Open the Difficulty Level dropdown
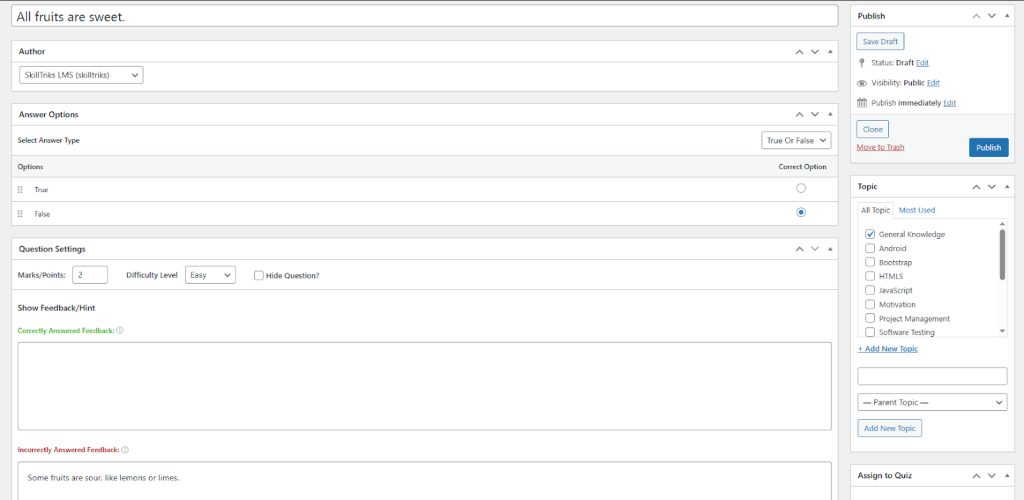The height and width of the screenshot is (500, 1024). 210,275
